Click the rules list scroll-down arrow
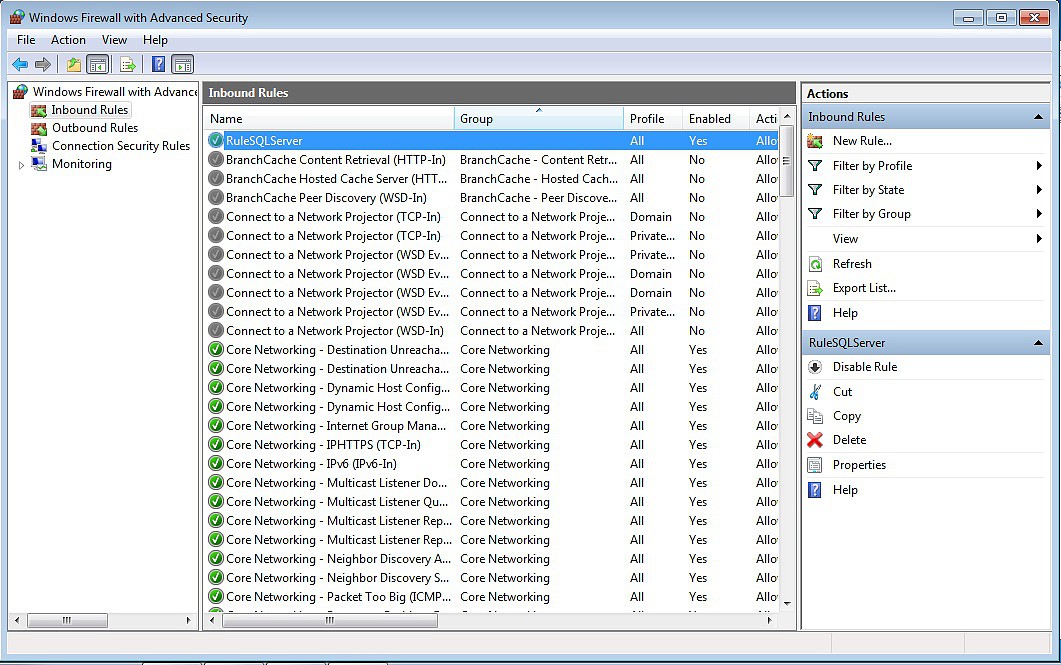Image resolution: width=1061 pixels, height=665 pixels. click(x=787, y=603)
